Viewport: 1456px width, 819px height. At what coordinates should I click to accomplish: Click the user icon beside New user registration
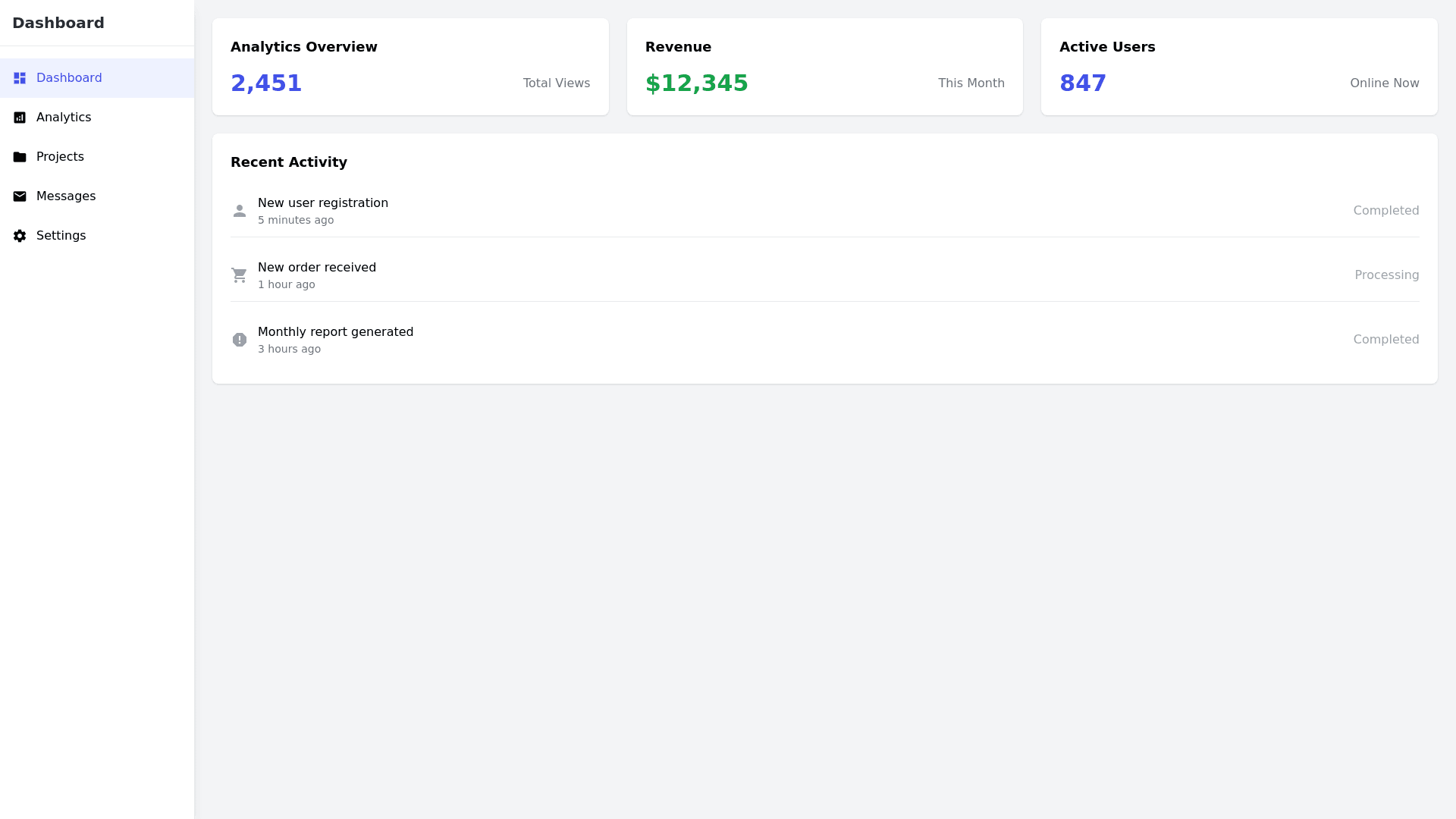[x=240, y=211]
